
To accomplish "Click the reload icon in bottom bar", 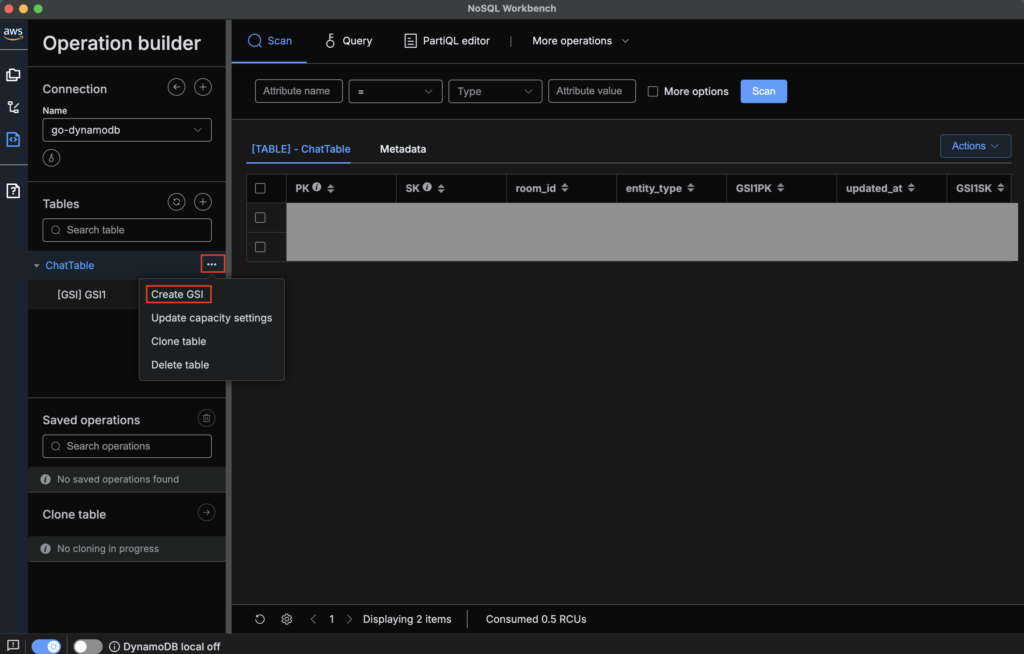I will [x=260, y=619].
